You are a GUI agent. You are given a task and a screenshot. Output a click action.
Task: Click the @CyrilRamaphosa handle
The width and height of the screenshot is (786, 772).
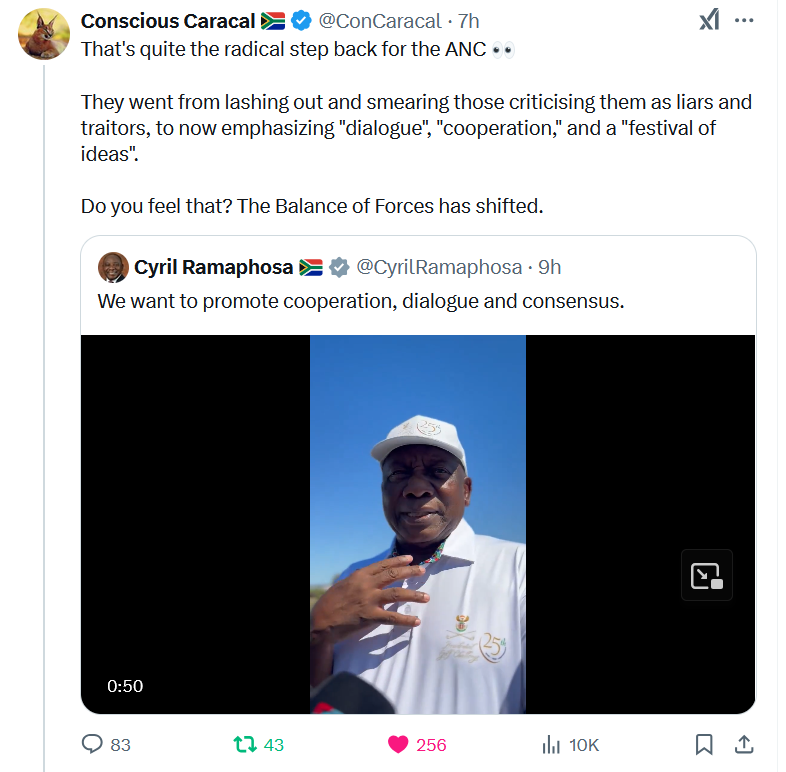439,267
